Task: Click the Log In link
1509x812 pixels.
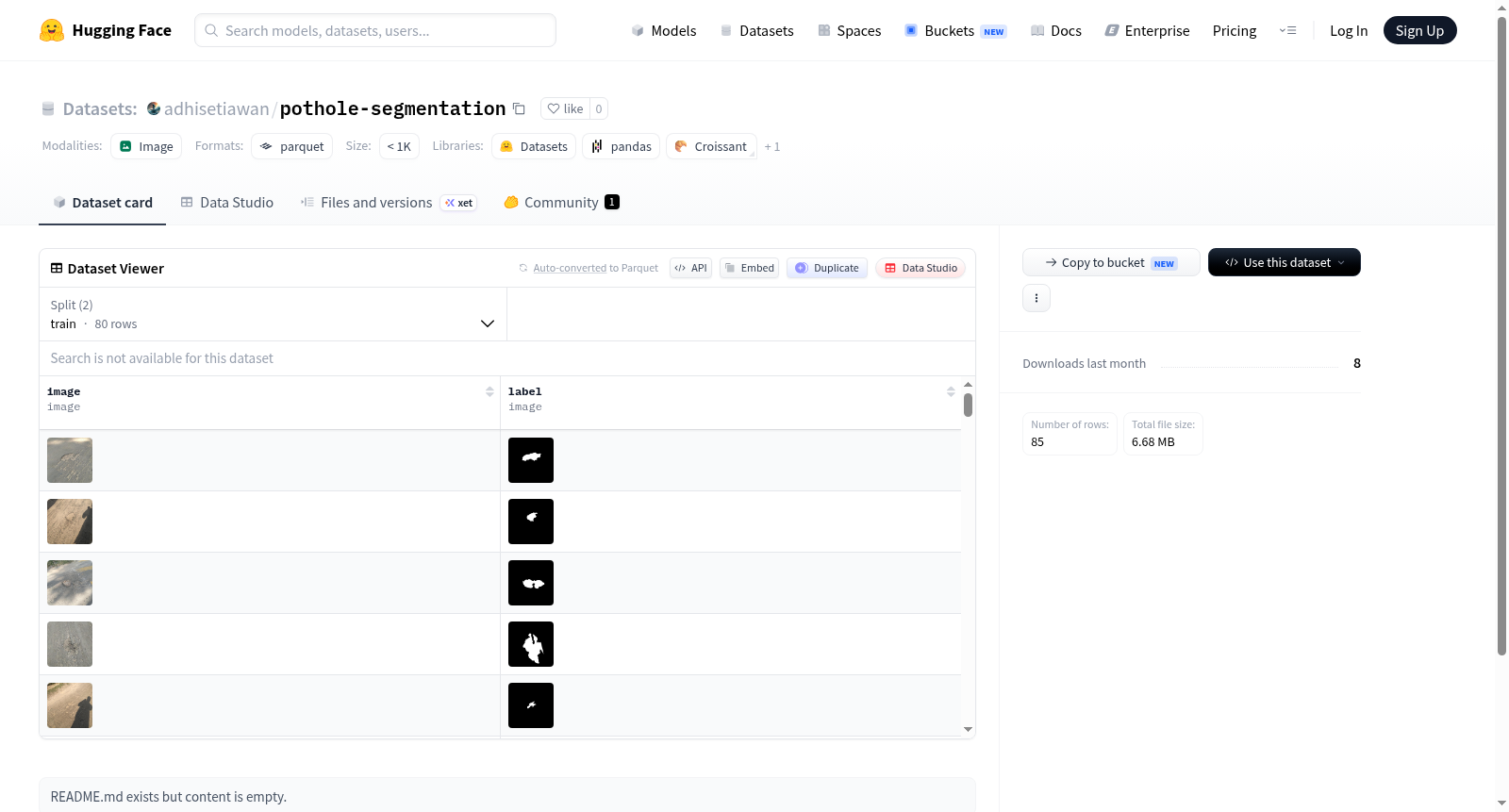Action: (x=1349, y=30)
